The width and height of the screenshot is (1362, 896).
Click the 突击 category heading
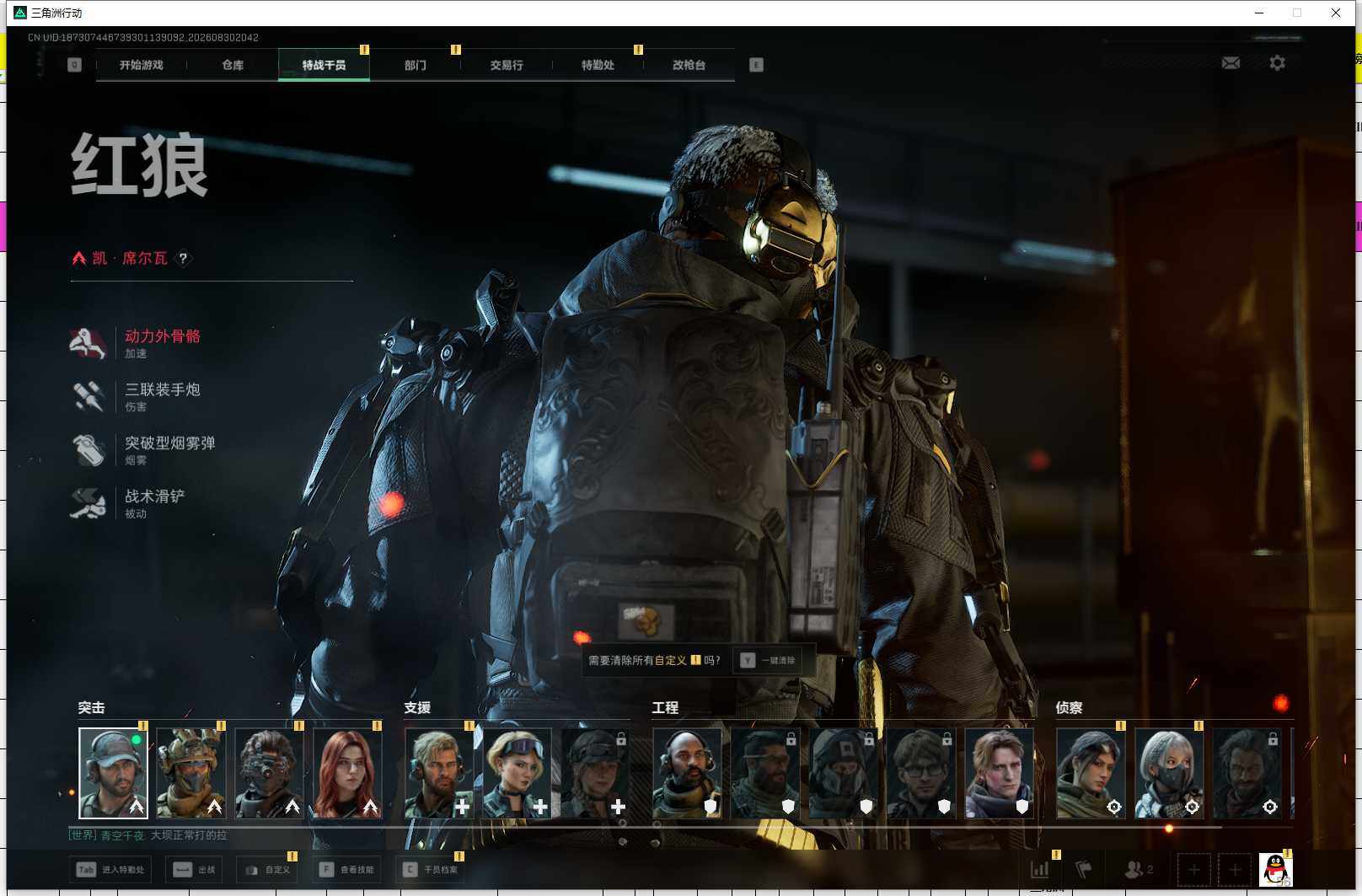[x=92, y=708]
